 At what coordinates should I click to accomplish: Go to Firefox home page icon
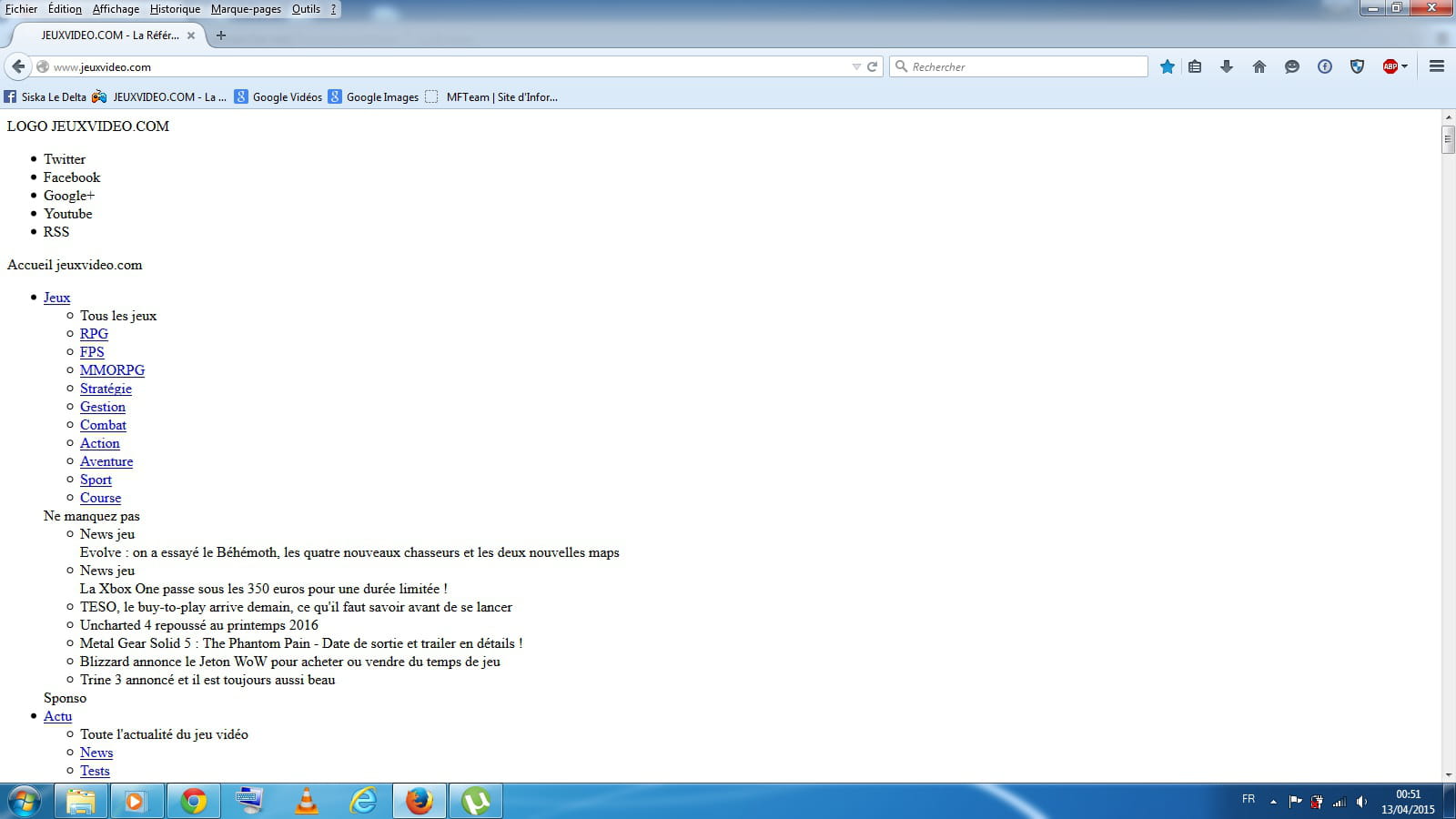click(x=1259, y=66)
